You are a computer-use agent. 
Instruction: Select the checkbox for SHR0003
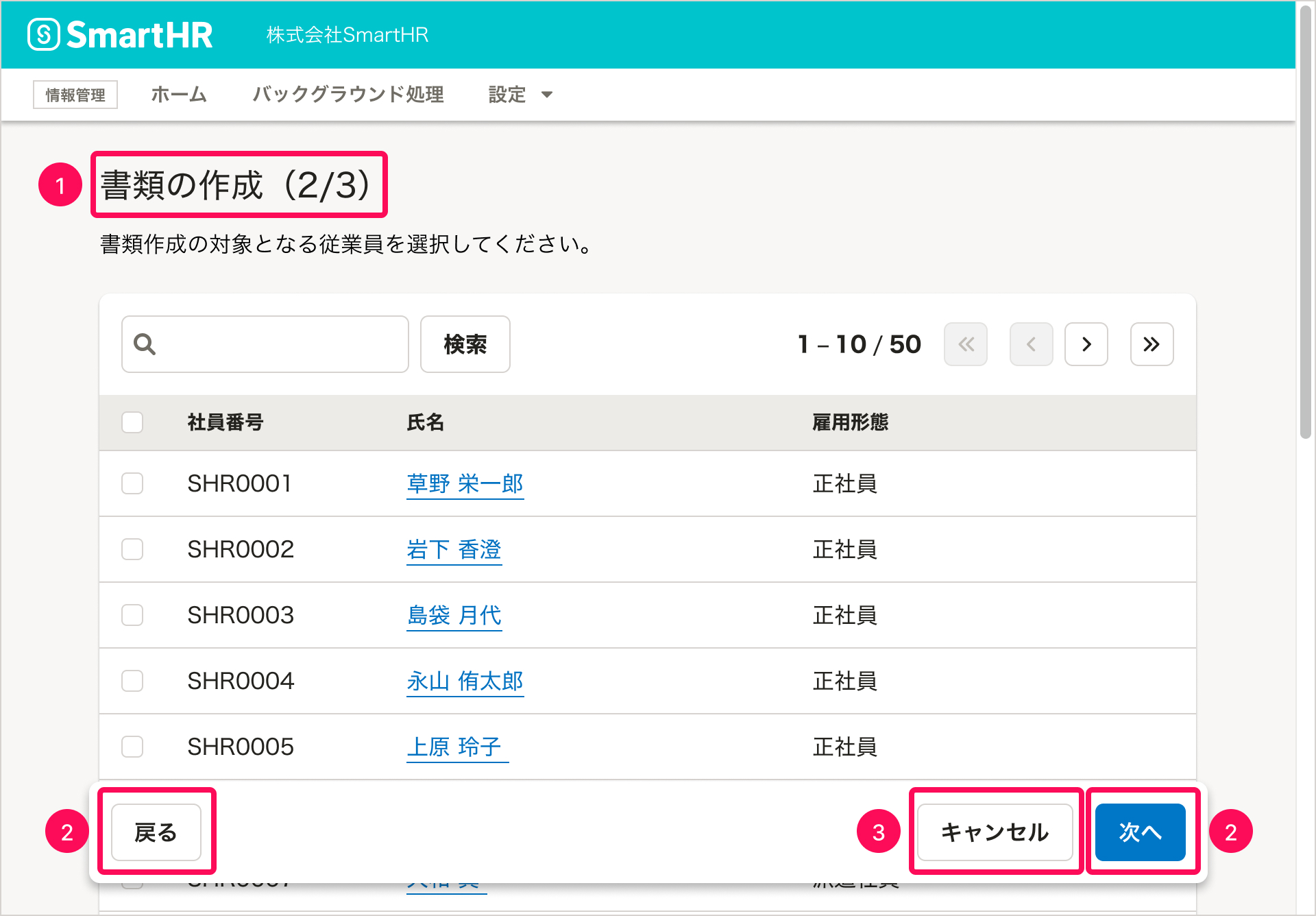tap(132, 615)
